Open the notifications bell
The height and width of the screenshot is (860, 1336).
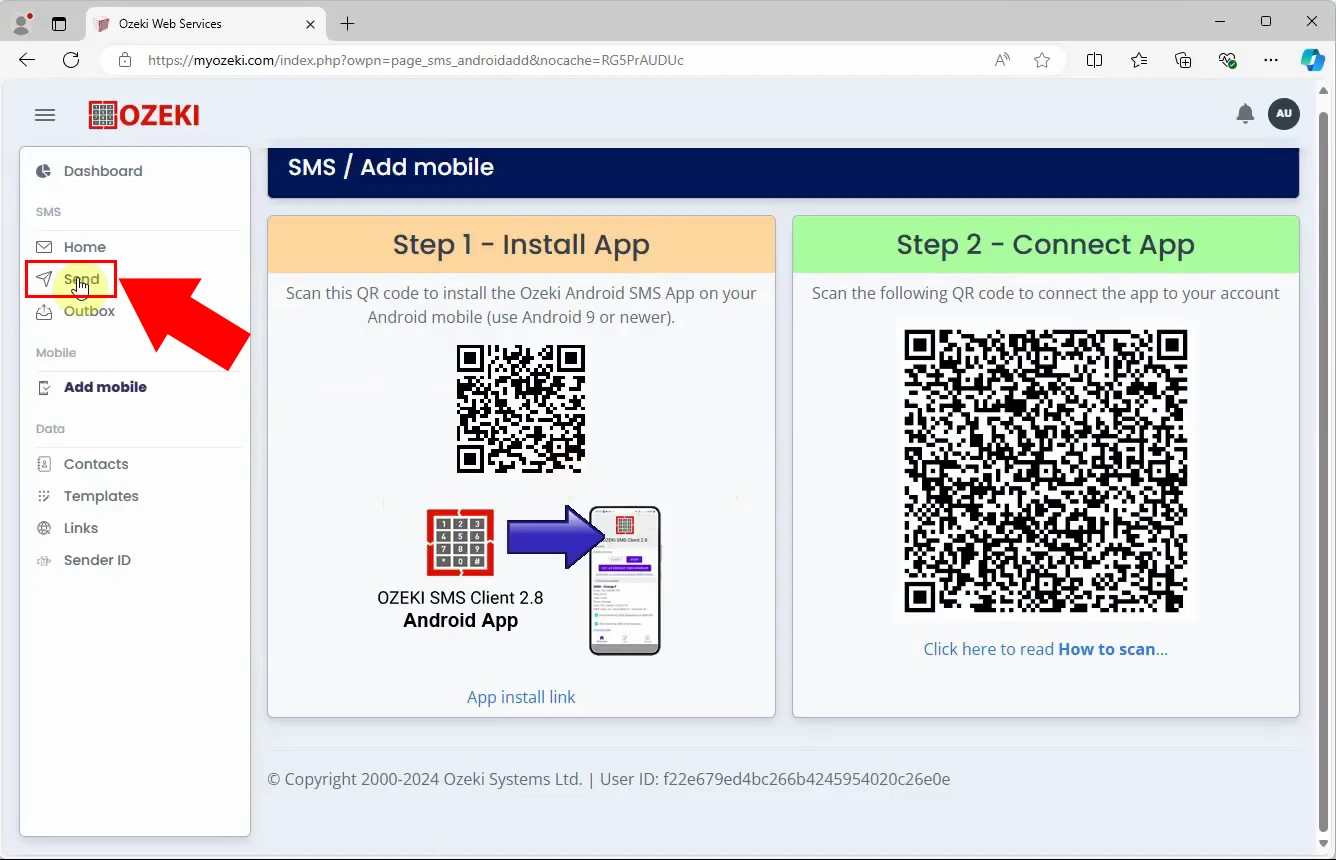[x=1245, y=114]
